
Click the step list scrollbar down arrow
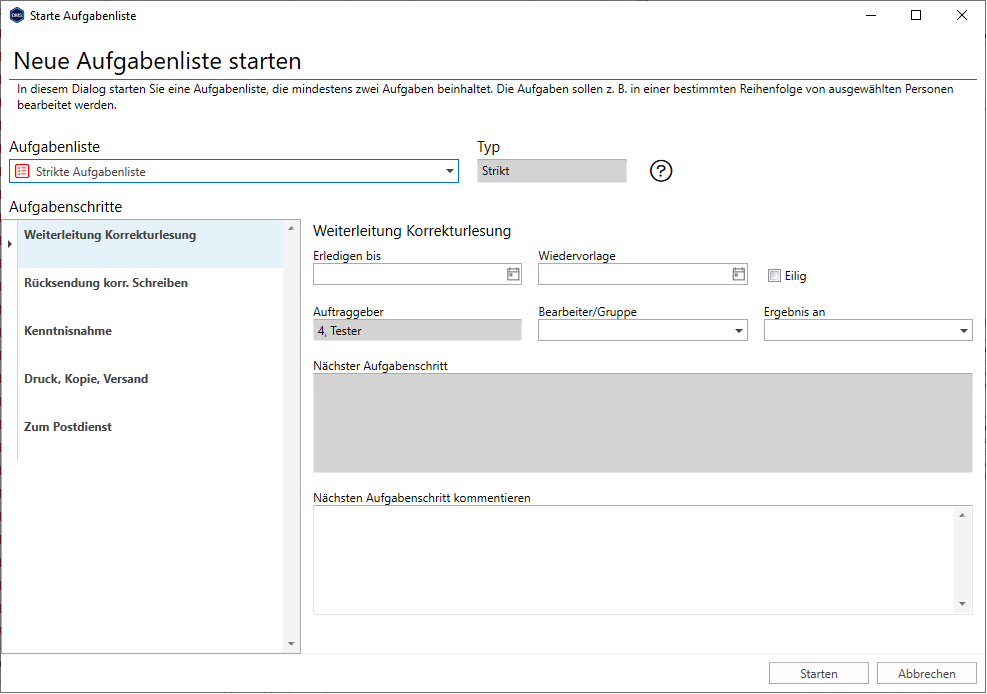click(x=291, y=644)
